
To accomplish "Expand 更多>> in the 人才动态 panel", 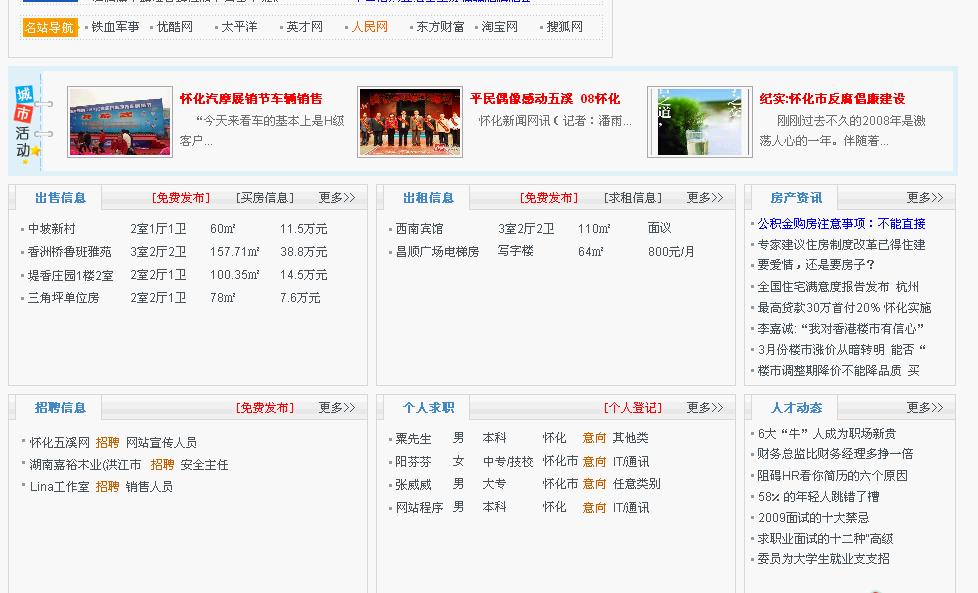I will (924, 408).
